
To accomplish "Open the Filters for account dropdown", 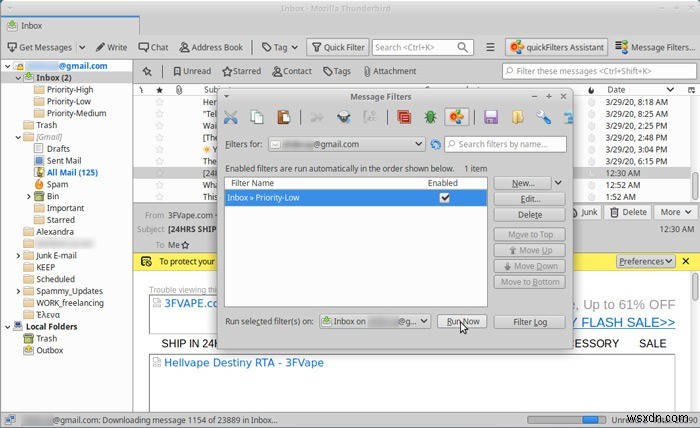I will tap(346, 144).
